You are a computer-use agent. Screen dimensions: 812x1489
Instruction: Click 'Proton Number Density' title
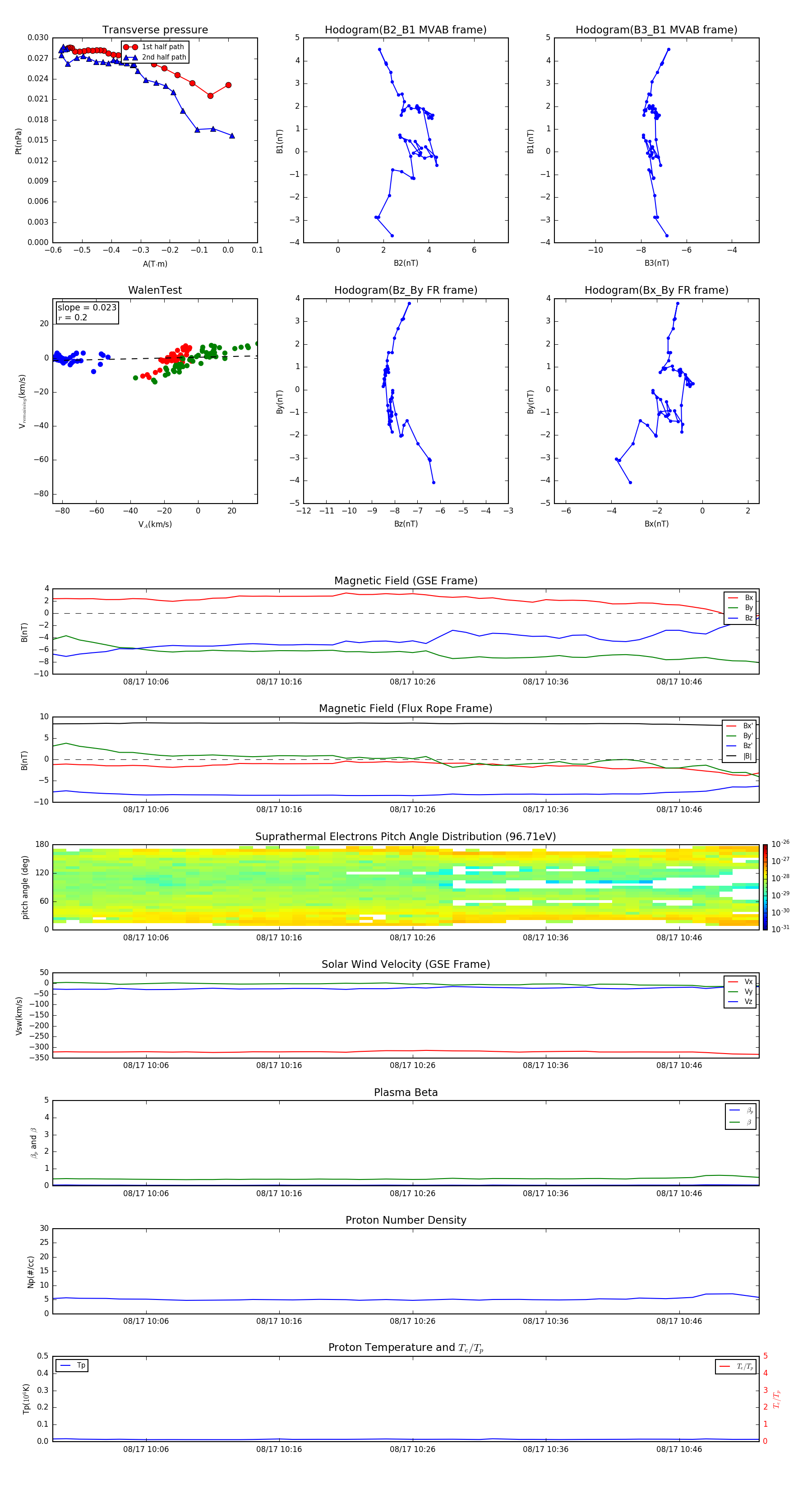[x=406, y=1220]
